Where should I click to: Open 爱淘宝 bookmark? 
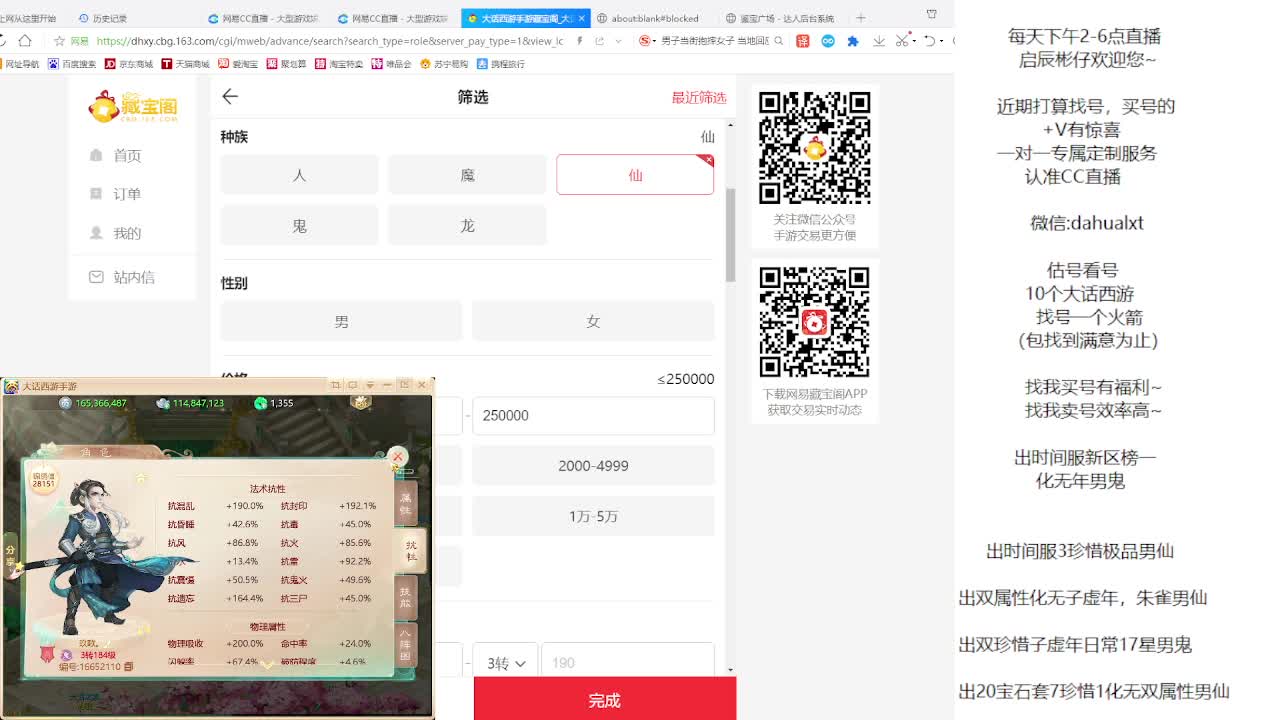[238, 64]
